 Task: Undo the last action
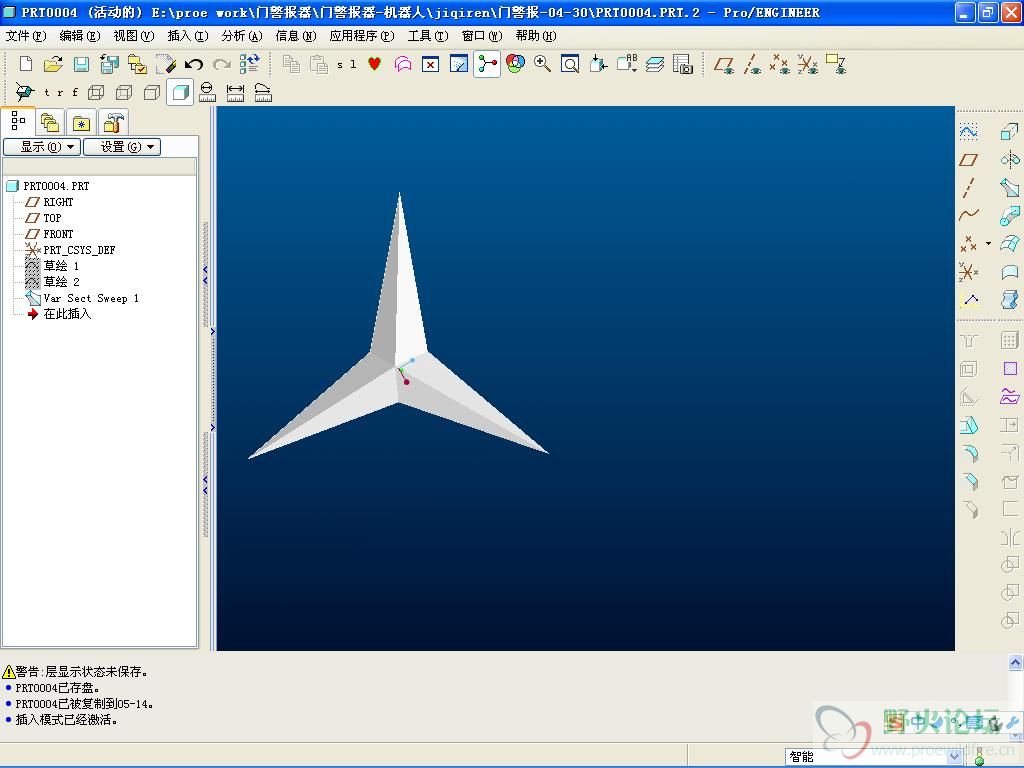coord(194,64)
